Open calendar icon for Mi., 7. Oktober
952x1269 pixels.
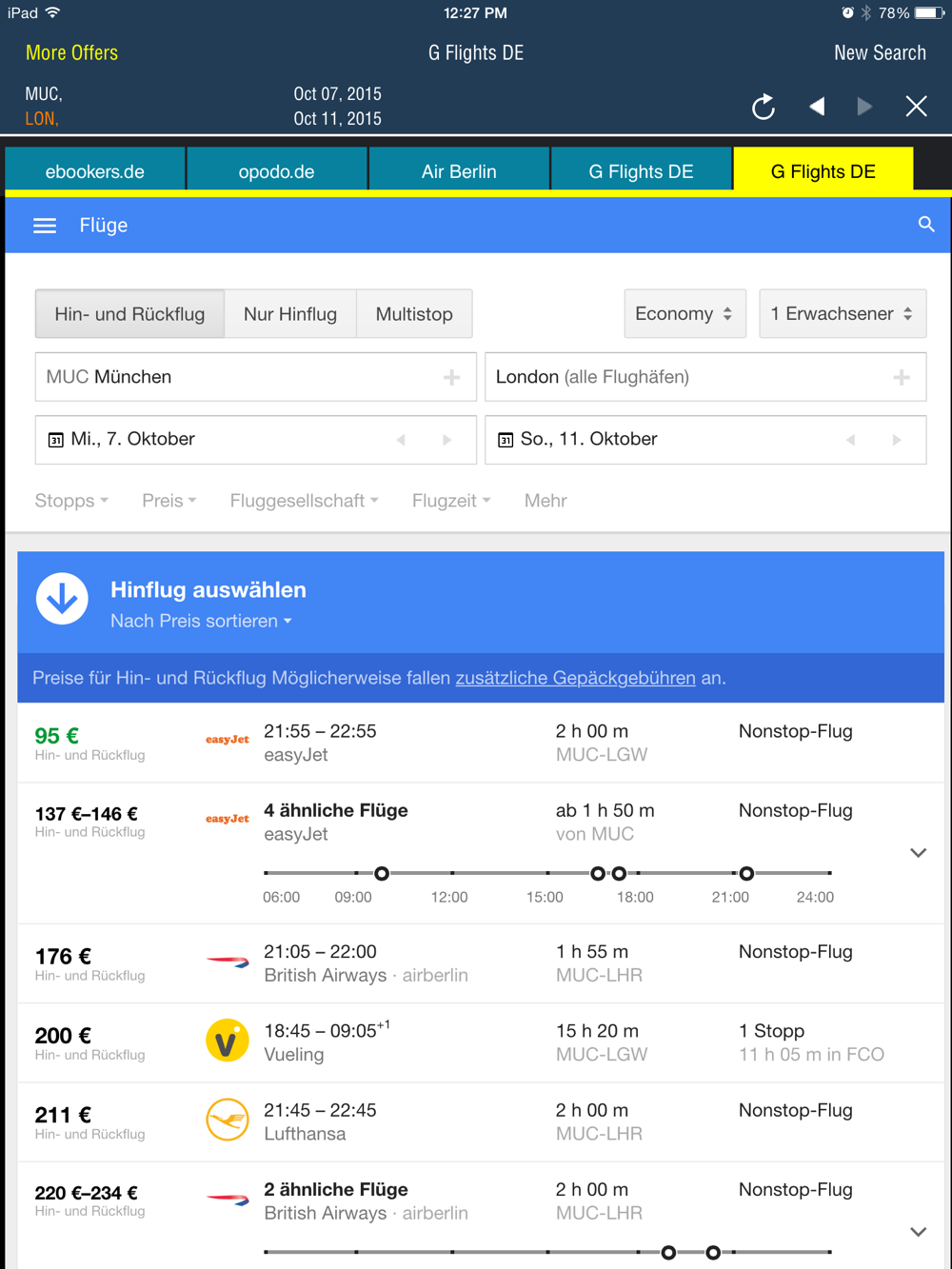click(x=56, y=440)
